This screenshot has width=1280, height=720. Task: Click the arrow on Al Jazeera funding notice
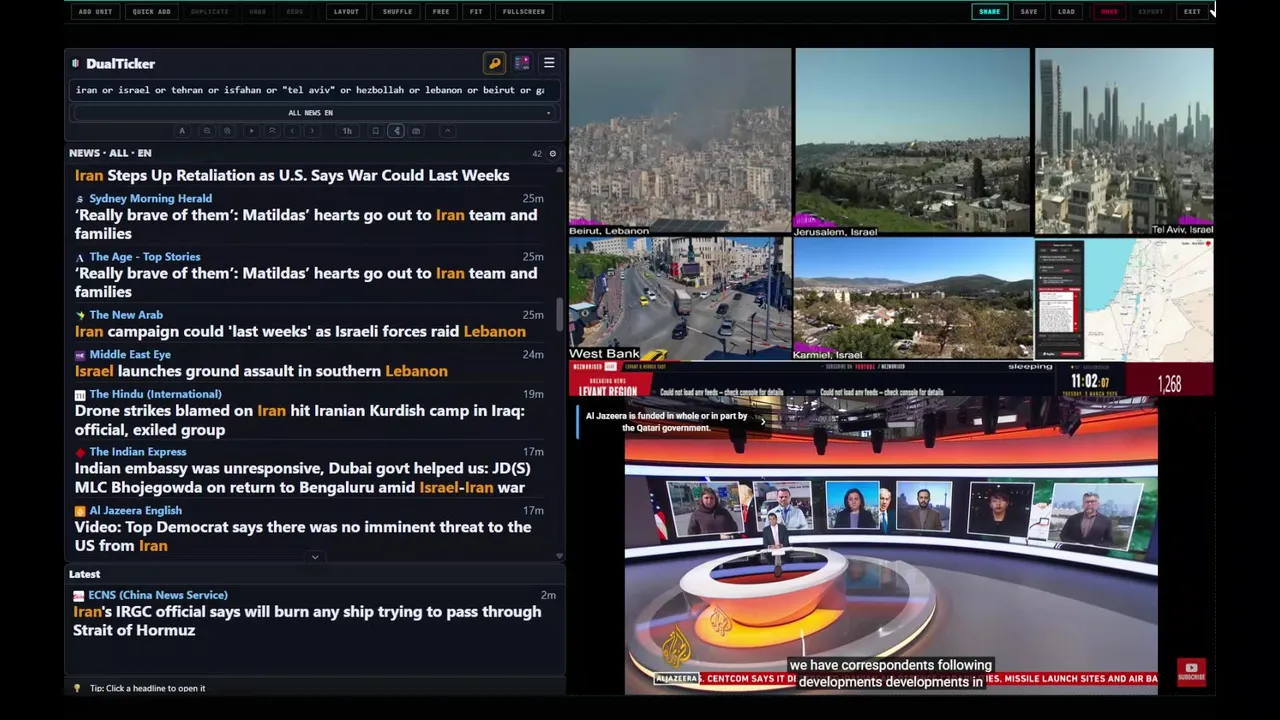click(763, 422)
